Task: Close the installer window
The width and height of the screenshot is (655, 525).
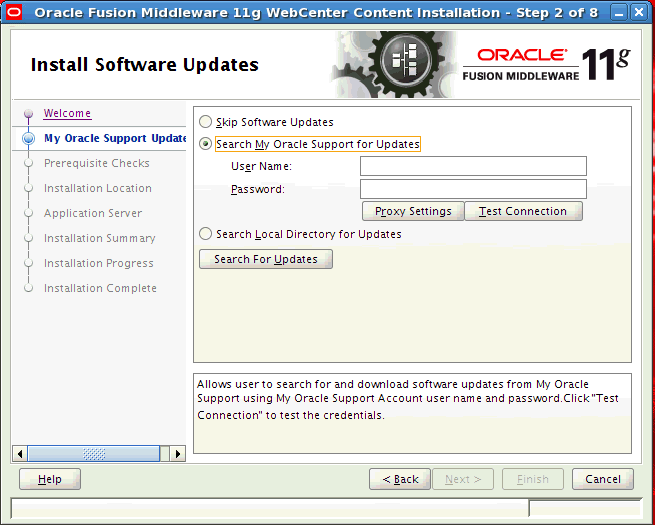Action: (639, 13)
